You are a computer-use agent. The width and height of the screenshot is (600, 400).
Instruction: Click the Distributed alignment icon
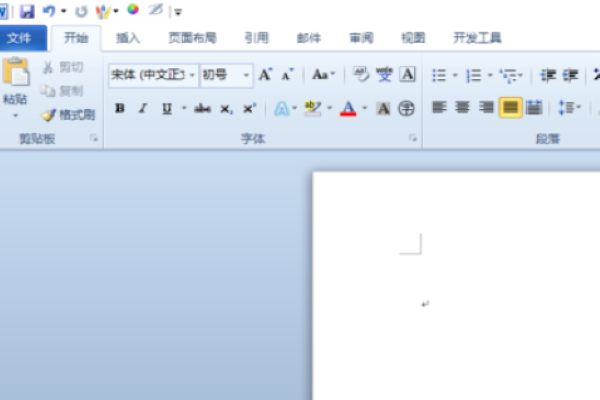(534, 108)
